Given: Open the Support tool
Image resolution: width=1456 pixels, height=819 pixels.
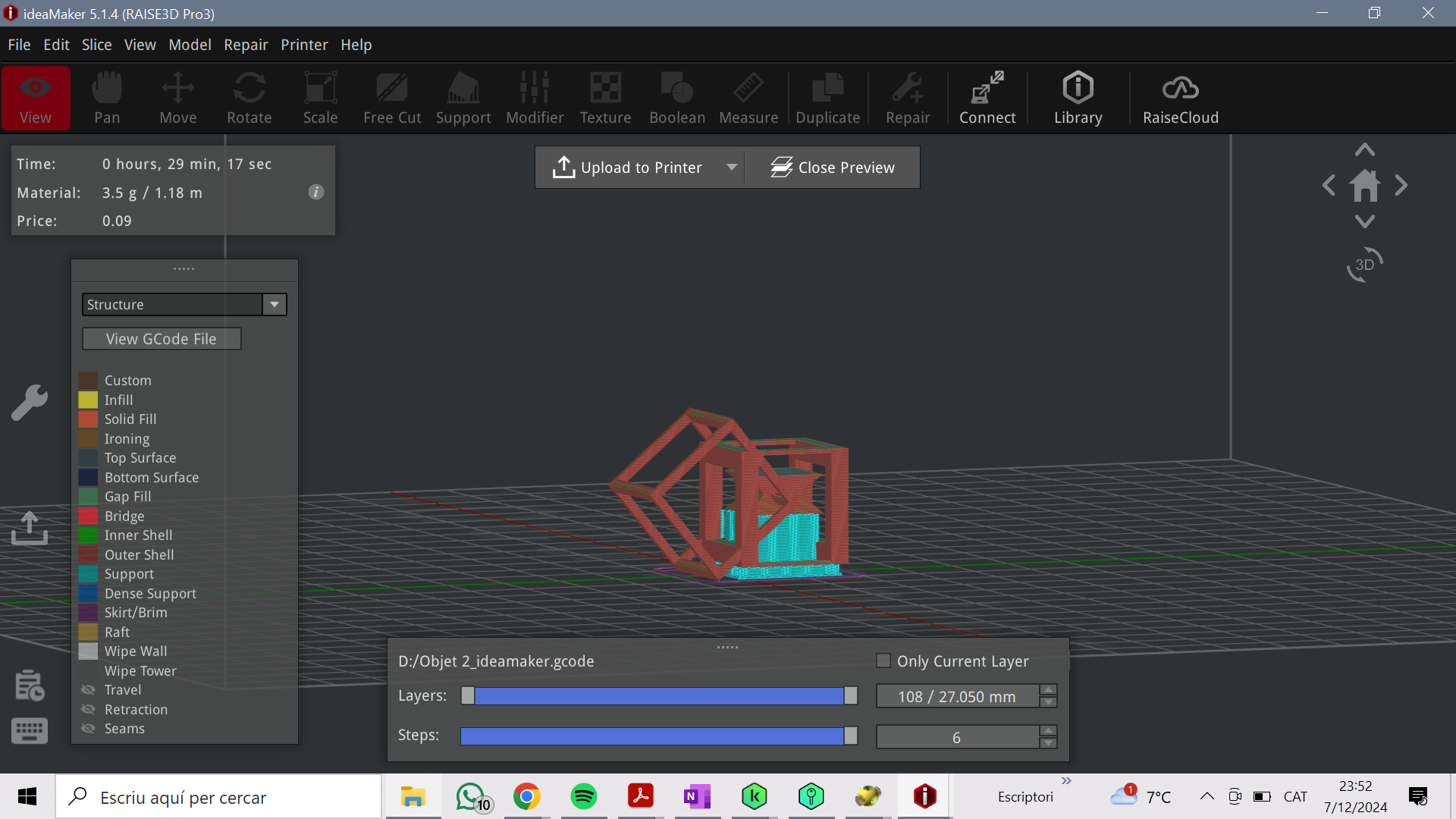Looking at the screenshot, I should (x=463, y=98).
